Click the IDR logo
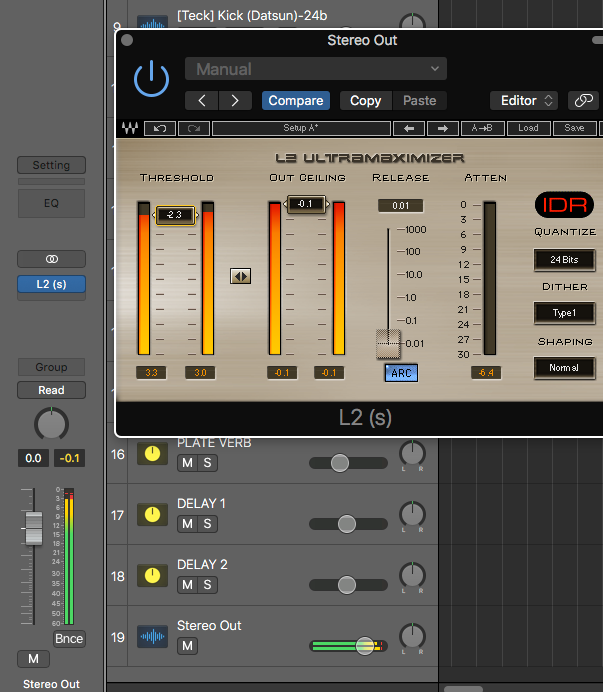 pyautogui.click(x=564, y=205)
